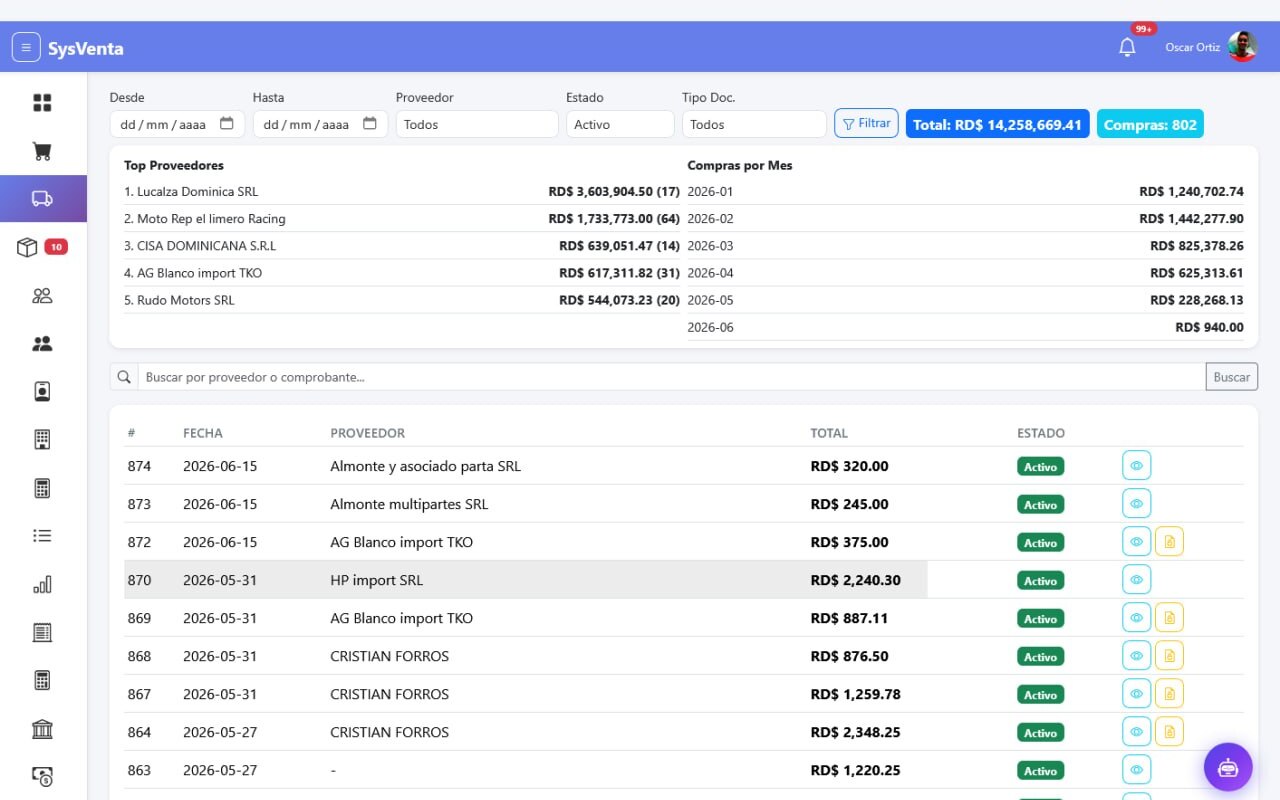View purchase 870 HP import SRL eye icon
The image size is (1280, 800).
1136,580
